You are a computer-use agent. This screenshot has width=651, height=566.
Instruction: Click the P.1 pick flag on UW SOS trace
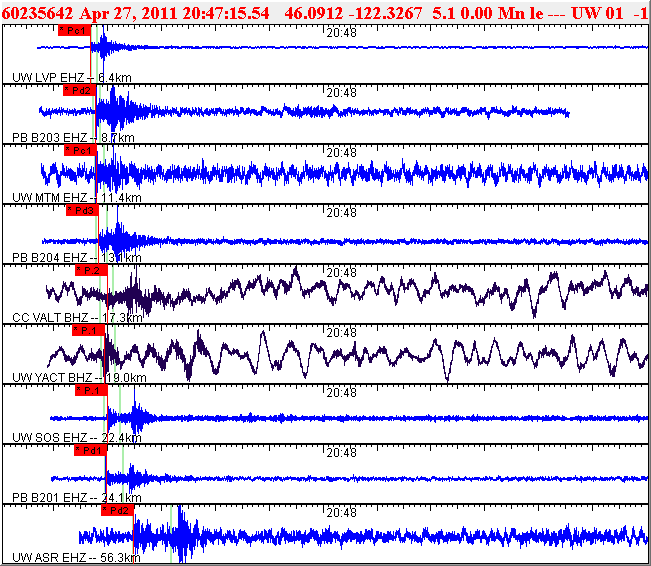pyautogui.click(x=91, y=390)
